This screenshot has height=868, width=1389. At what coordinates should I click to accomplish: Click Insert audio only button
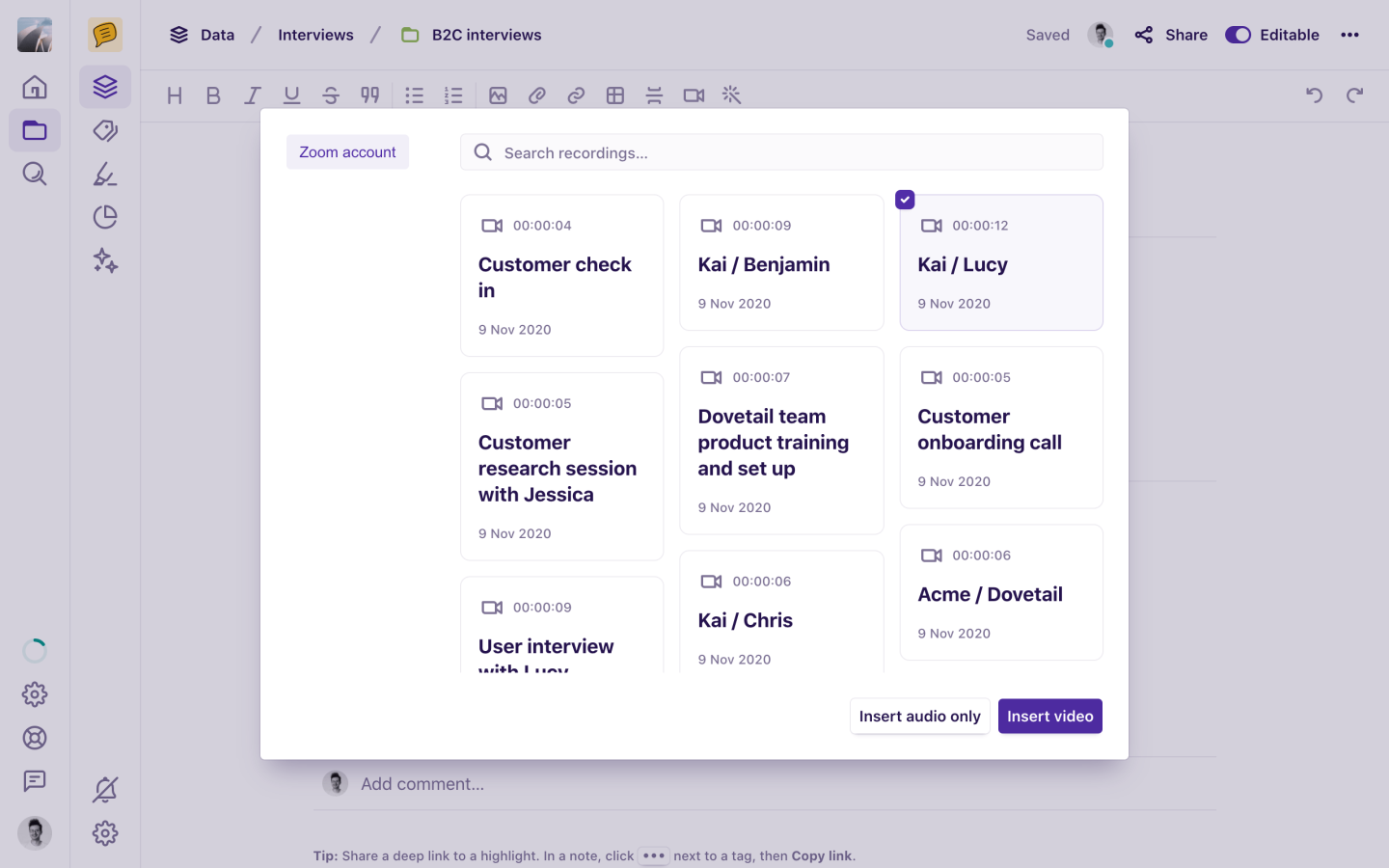[919, 717]
